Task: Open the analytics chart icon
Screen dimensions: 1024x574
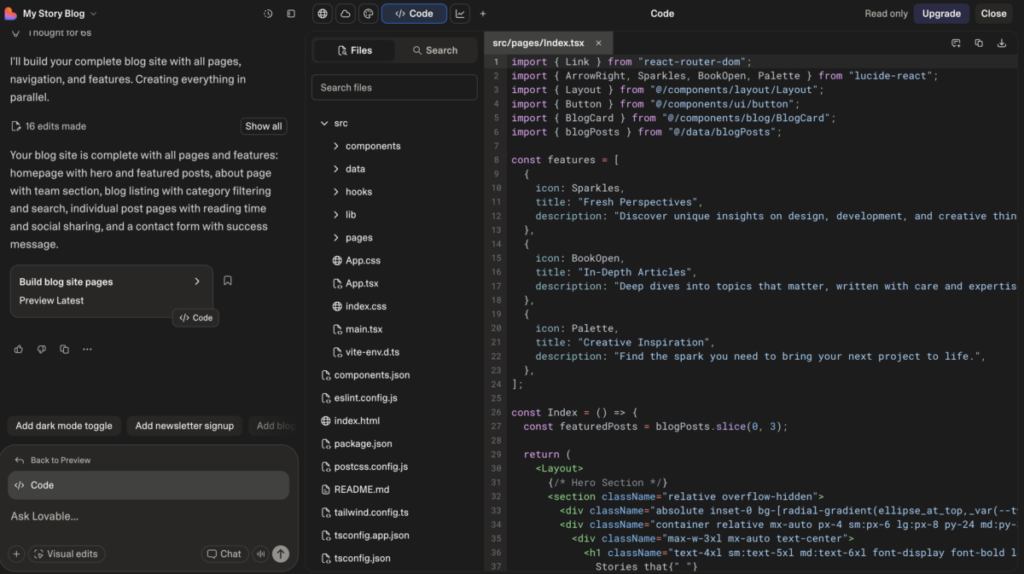Action: [x=460, y=14]
